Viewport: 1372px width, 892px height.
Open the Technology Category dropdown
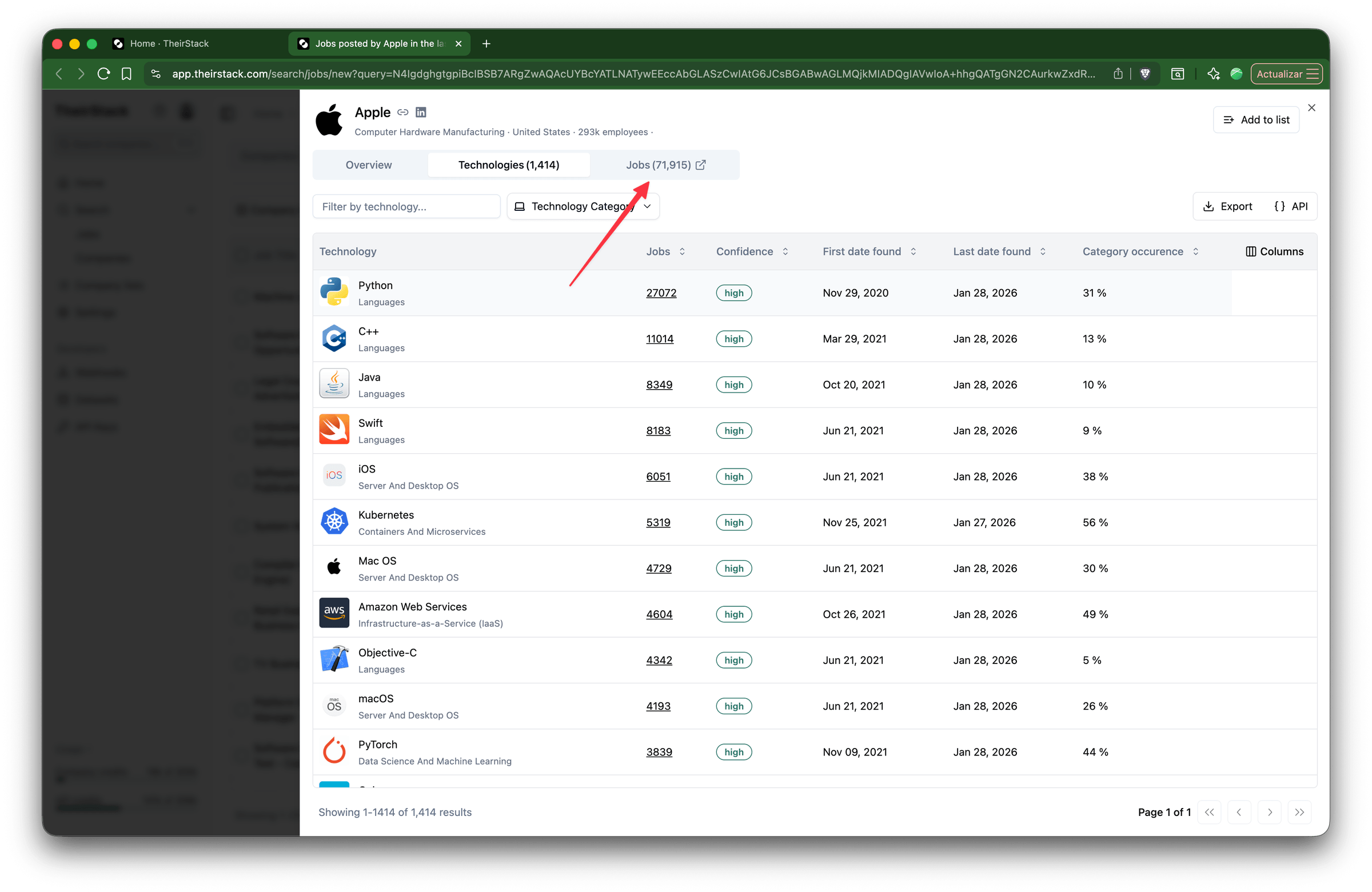pos(583,206)
